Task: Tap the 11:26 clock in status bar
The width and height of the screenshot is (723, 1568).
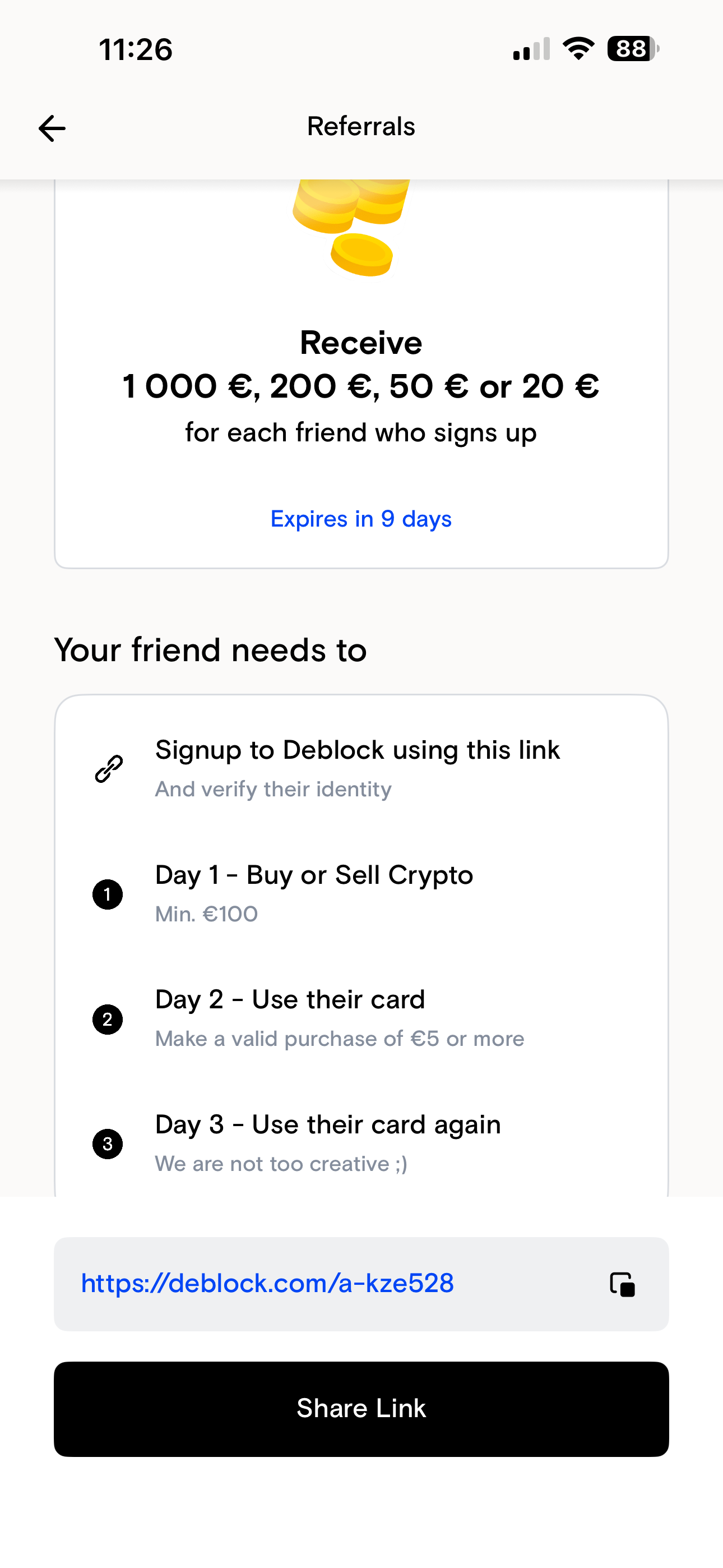Action: (136, 49)
